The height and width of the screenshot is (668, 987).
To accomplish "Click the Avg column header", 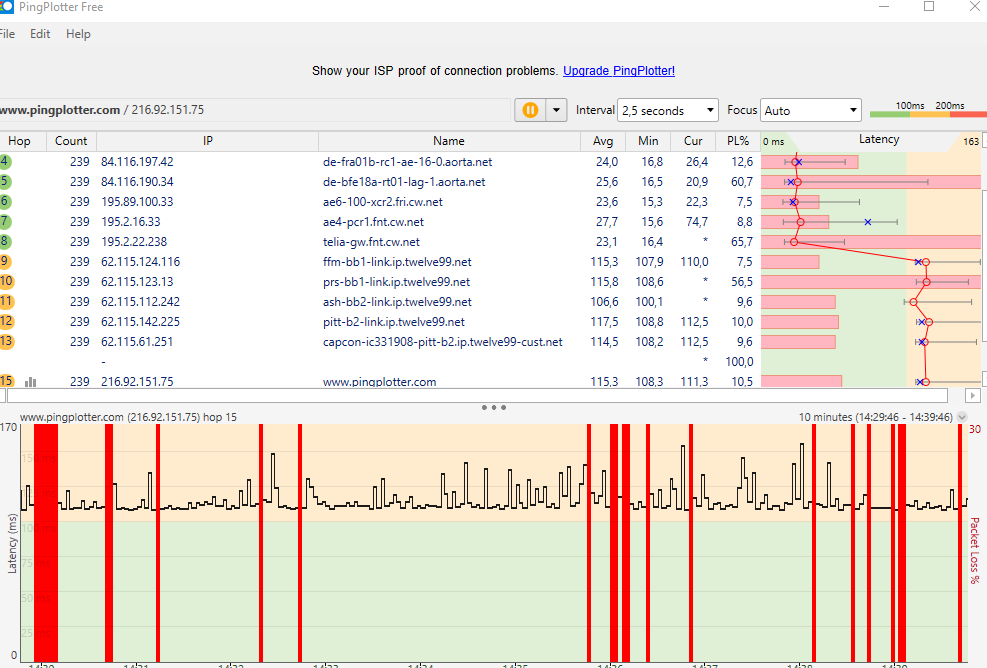I will (x=603, y=141).
